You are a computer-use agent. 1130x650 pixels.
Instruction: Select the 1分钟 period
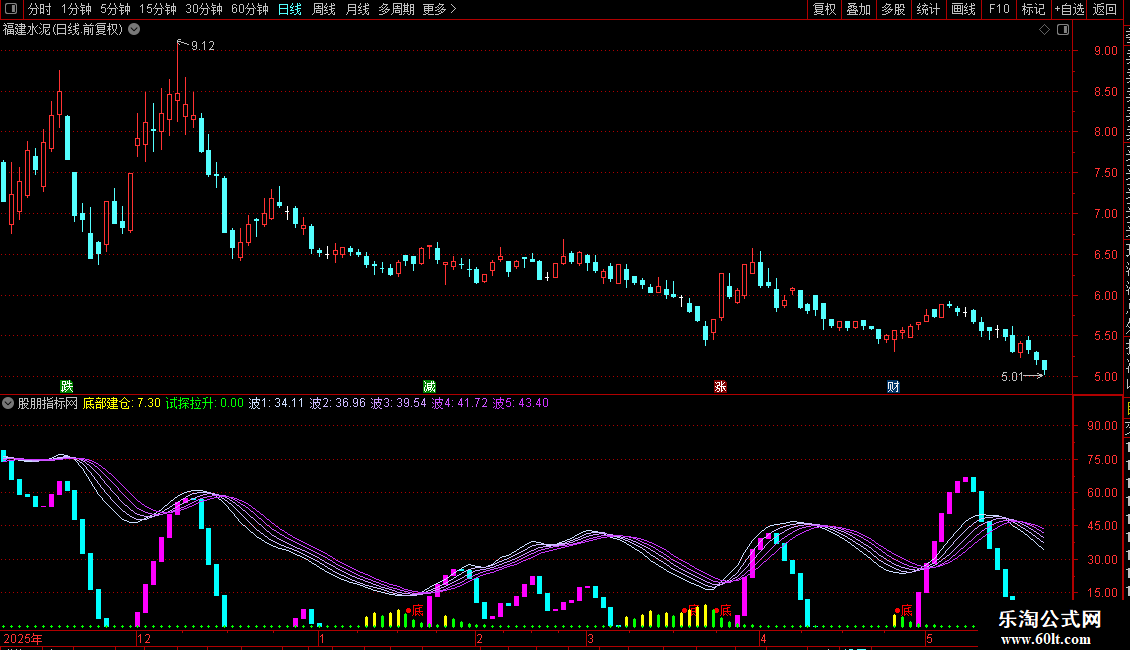pyautogui.click(x=76, y=9)
